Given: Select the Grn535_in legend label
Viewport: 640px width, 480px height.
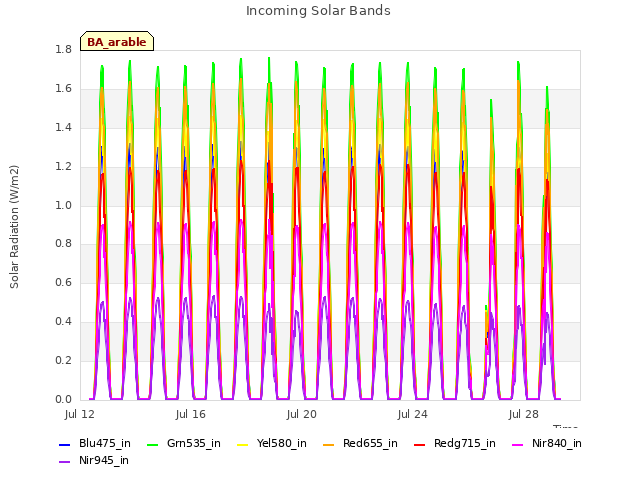Looking at the screenshot, I should click(194, 443).
